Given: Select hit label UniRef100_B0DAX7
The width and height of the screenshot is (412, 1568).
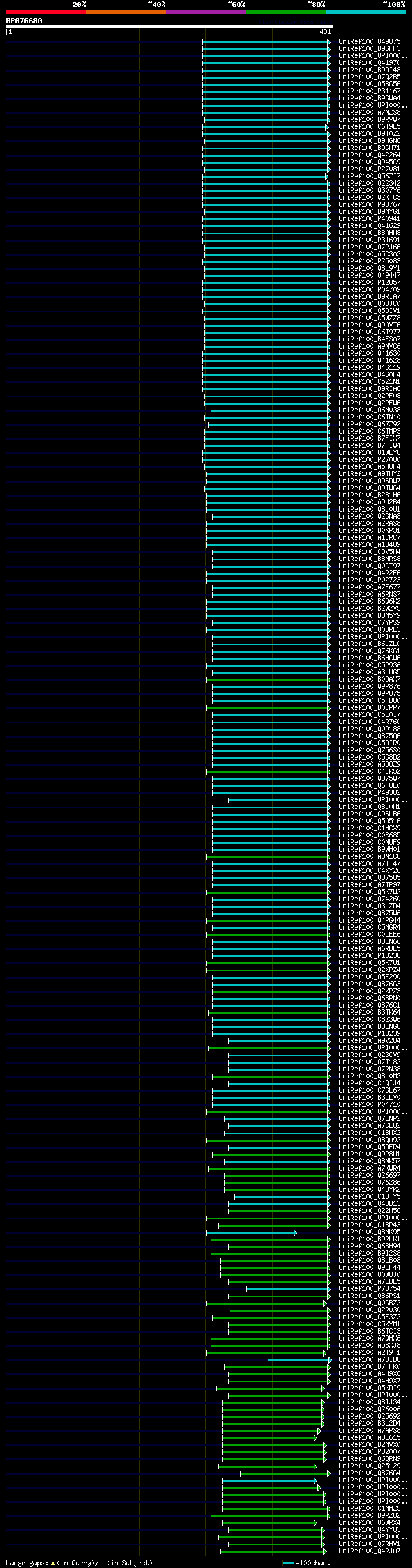Looking at the screenshot, I should [x=370, y=679].
